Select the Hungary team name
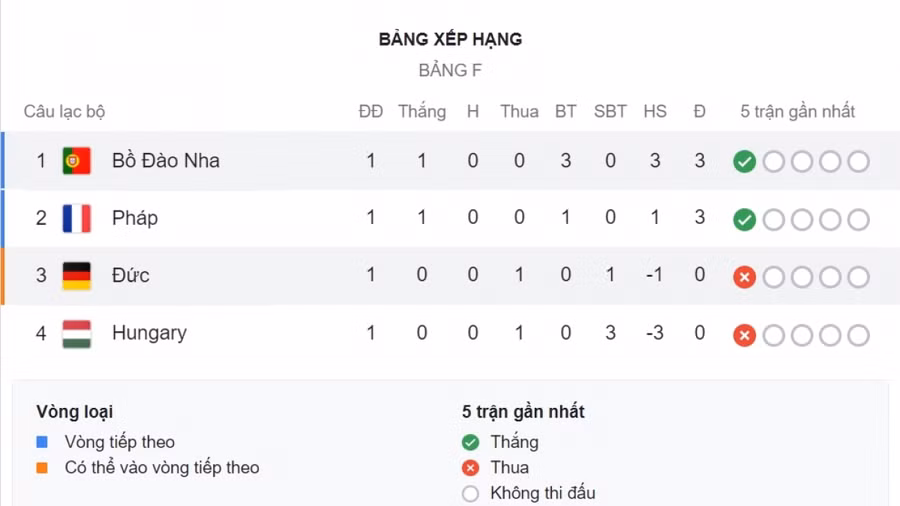The width and height of the screenshot is (900, 506). pyautogui.click(x=149, y=333)
